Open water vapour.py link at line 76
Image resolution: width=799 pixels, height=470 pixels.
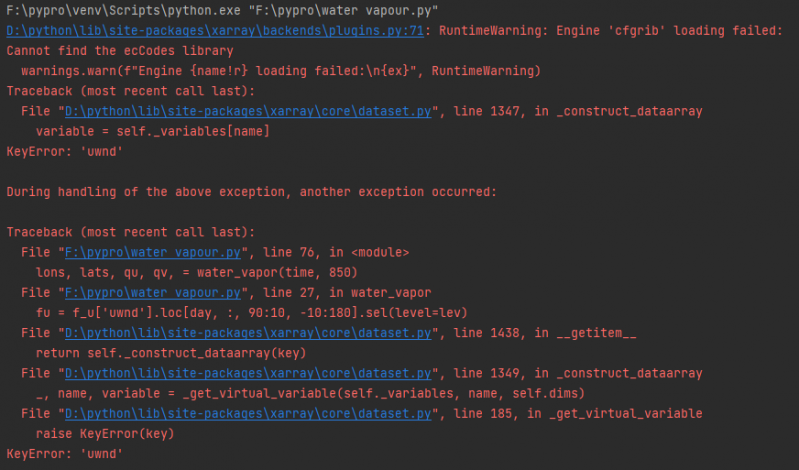tap(153, 252)
